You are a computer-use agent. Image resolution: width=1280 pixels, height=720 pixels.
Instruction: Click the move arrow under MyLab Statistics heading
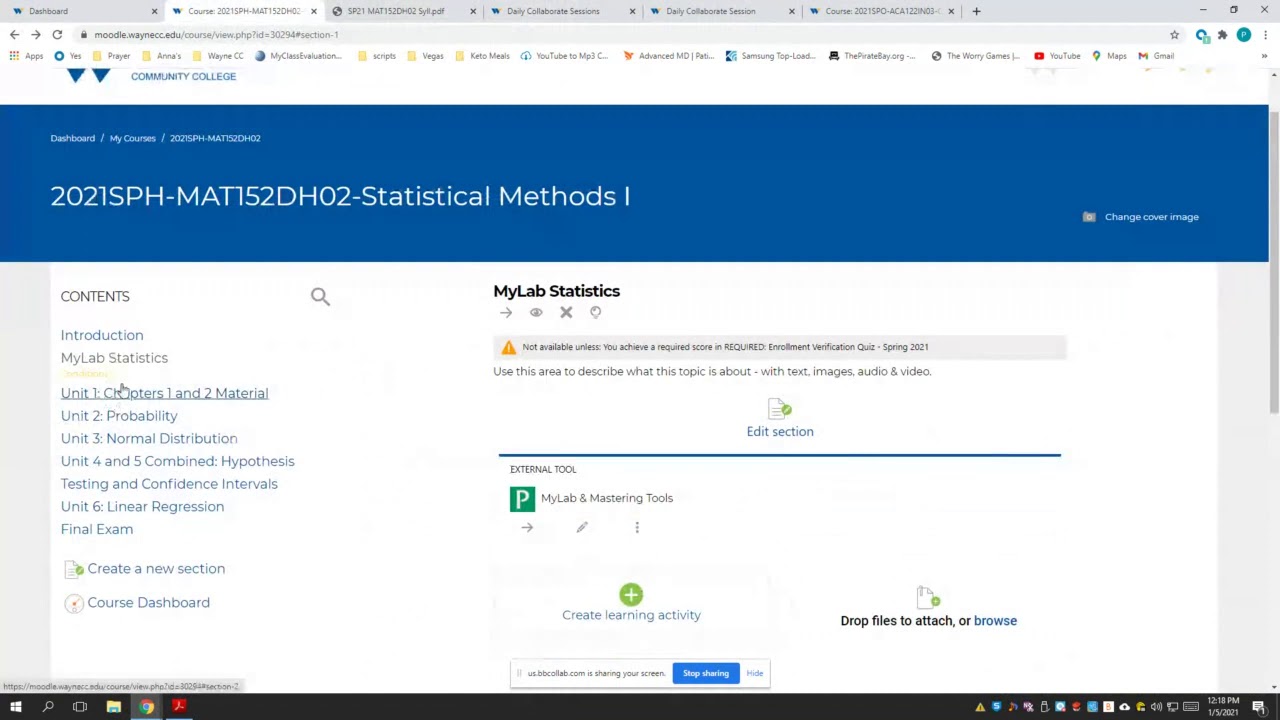[506, 313]
